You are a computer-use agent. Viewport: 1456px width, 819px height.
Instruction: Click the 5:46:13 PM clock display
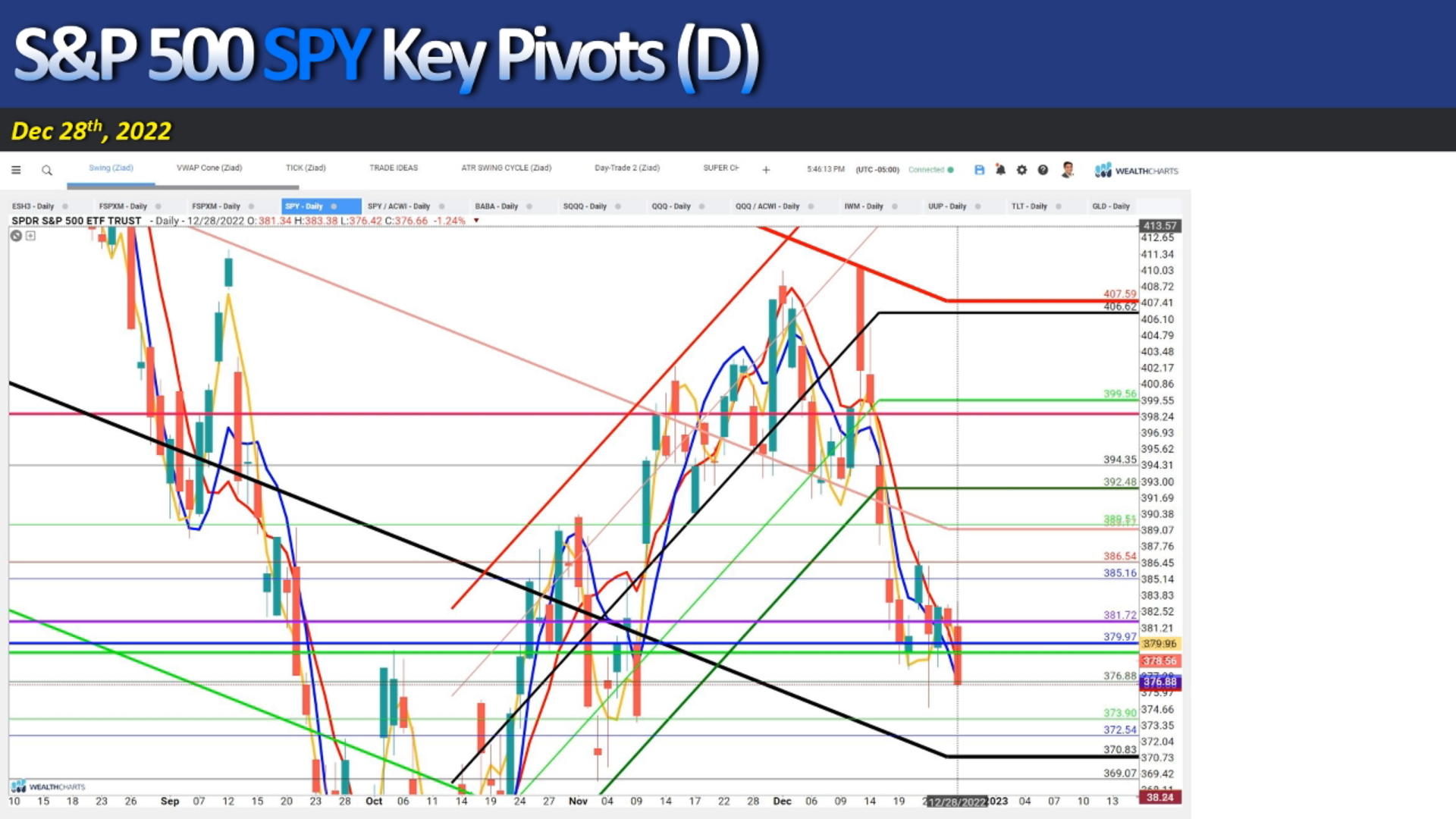pyautogui.click(x=826, y=170)
